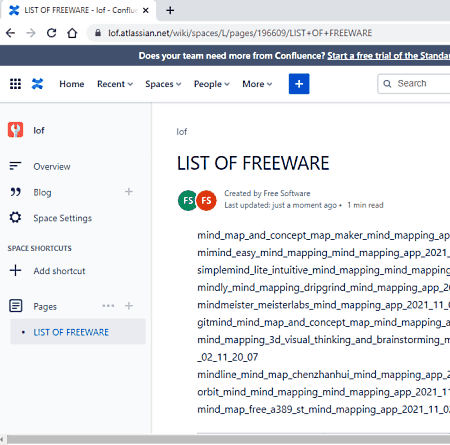Click the line starting mind_mapping_3d_visual_thinking

pyautogui.click(x=323, y=340)
